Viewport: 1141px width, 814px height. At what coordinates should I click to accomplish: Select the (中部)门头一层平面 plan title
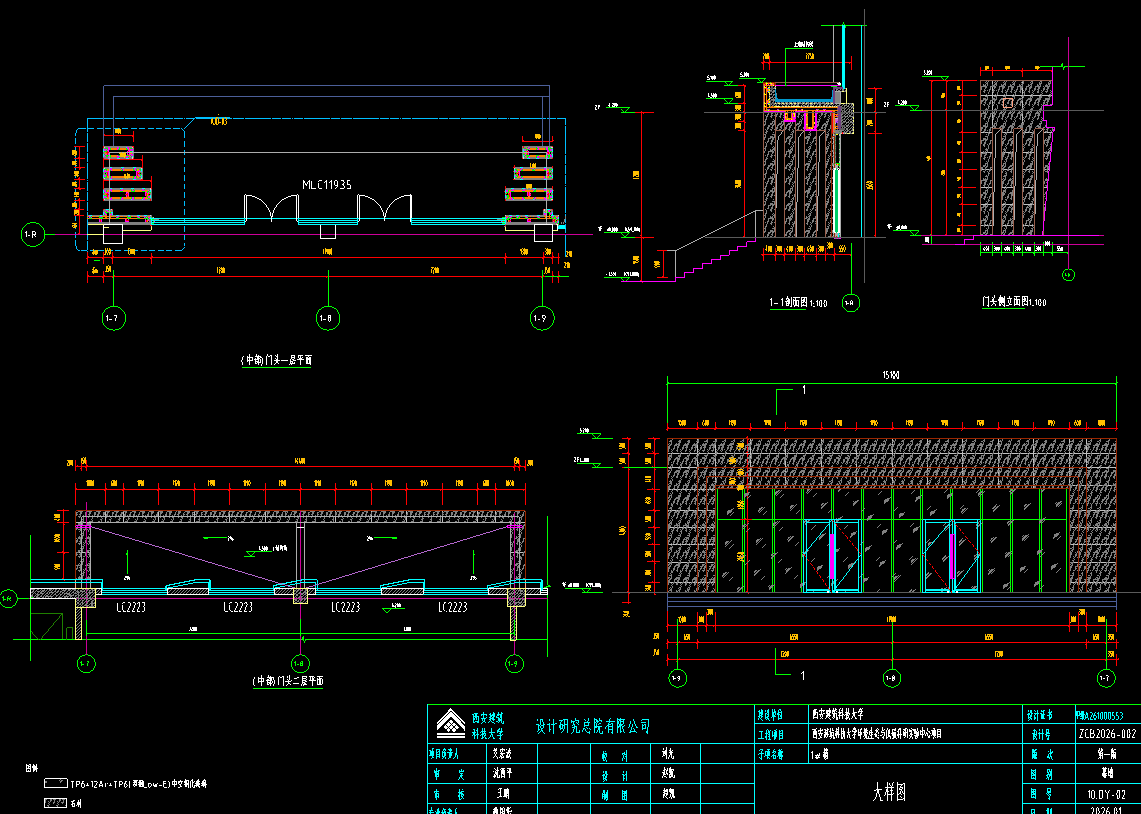(276, 358)
